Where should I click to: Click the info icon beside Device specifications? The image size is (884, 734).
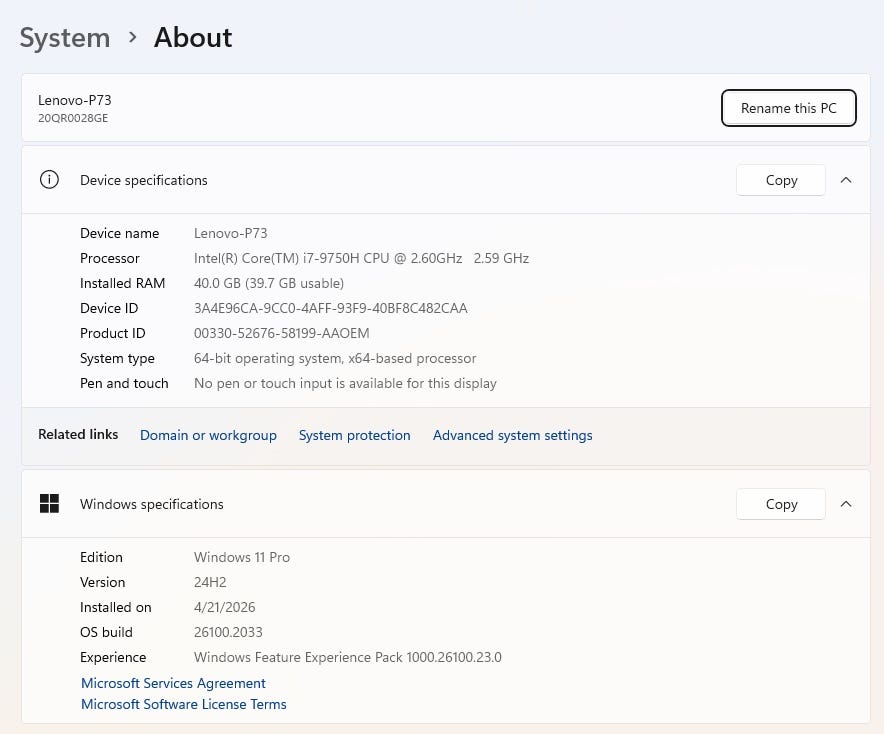[x=49, y=180]
